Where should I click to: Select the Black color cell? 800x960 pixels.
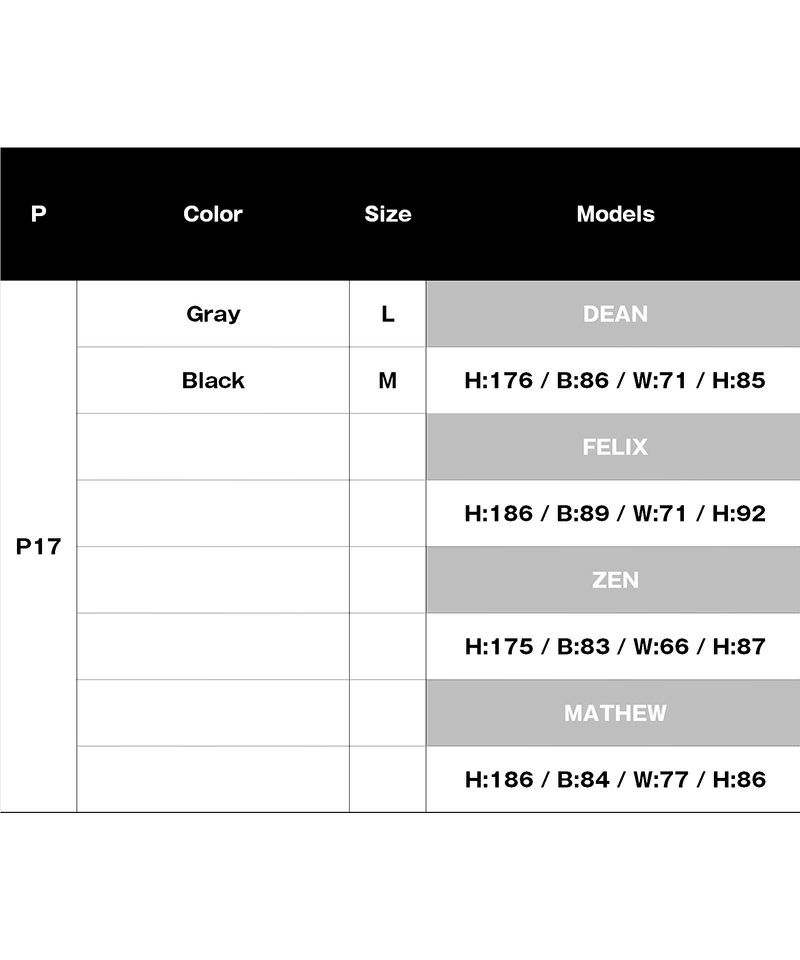pos(213,381)
